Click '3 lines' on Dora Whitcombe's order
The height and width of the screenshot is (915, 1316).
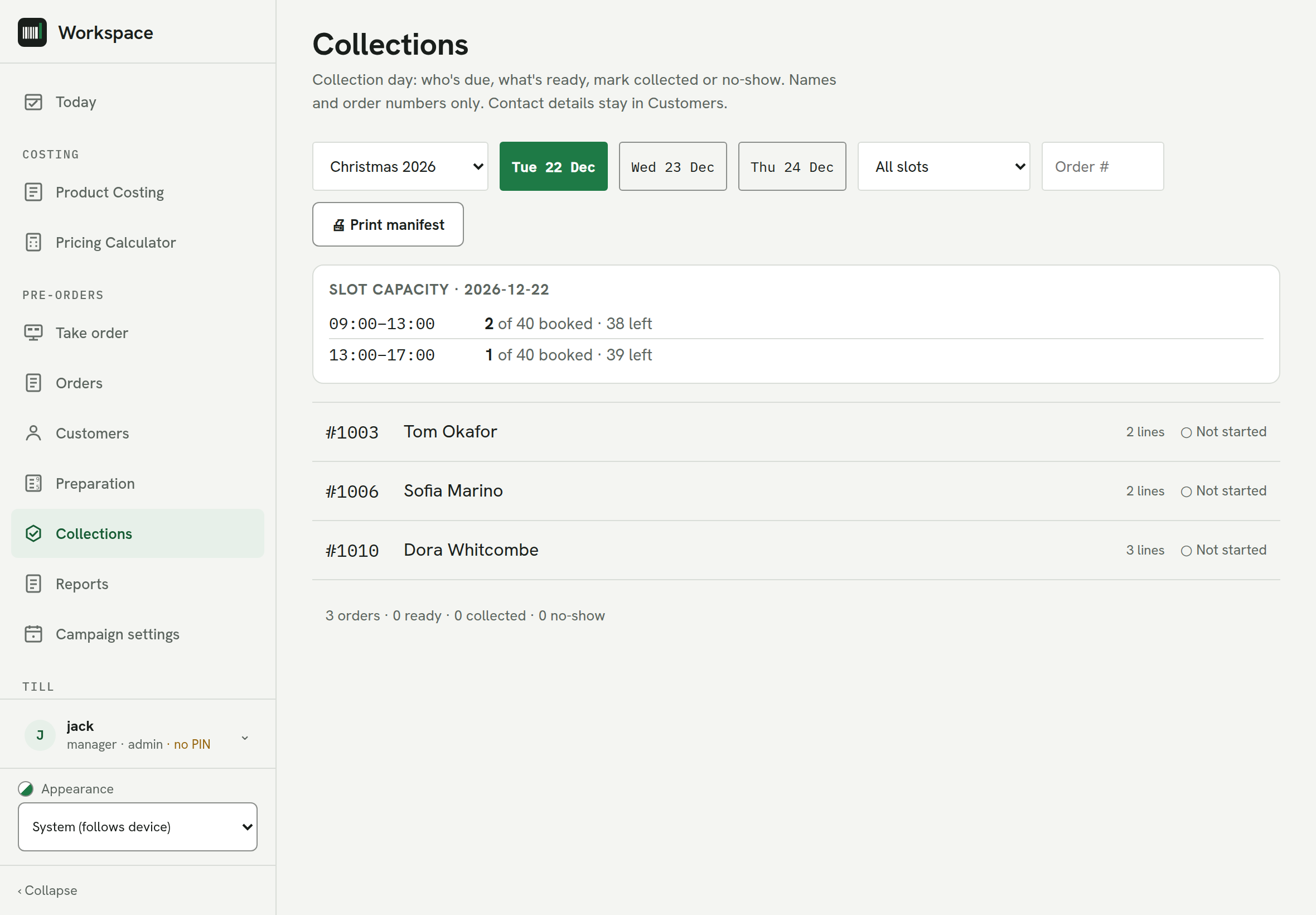[x=1145, y=550]
